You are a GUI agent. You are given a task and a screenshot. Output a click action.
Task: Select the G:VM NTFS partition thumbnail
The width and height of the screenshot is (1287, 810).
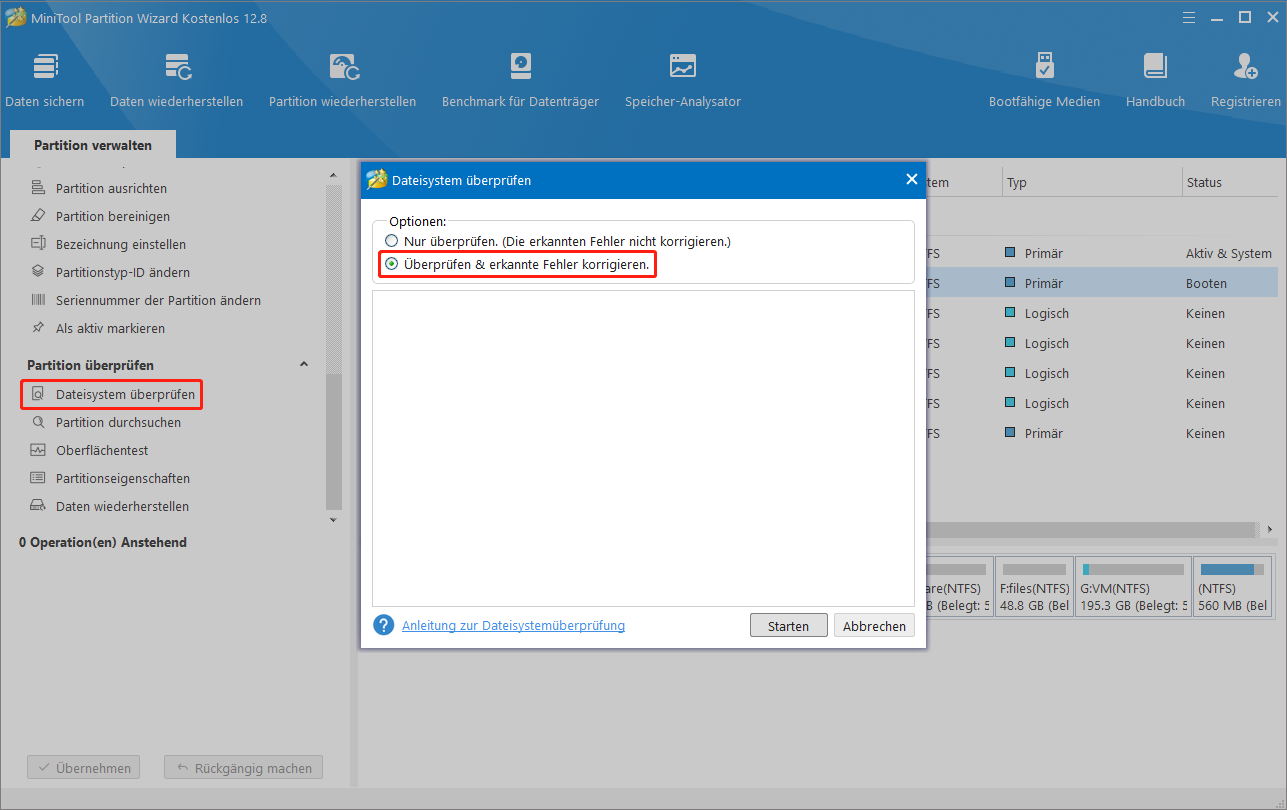1132,586
